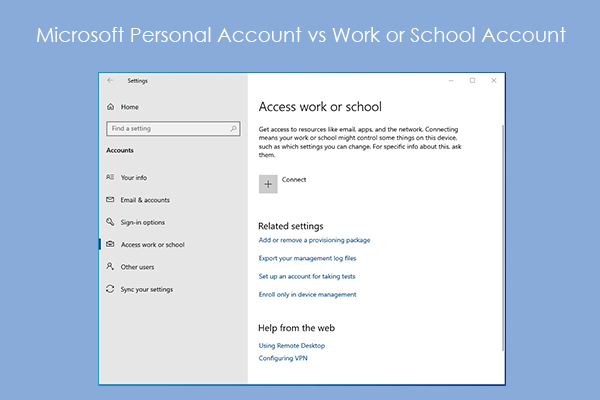Click the search magnifier icon

[x=233, y=129]
